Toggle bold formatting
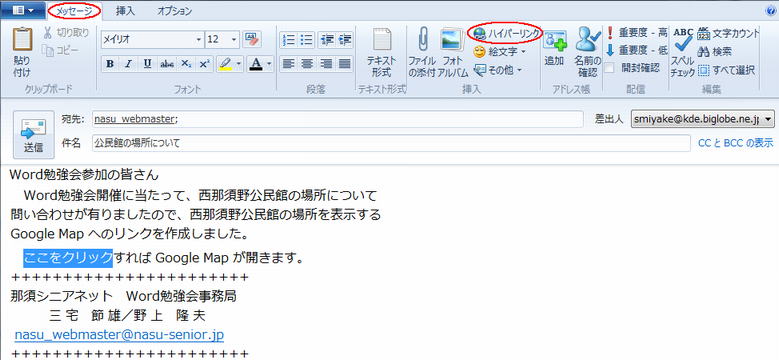 110,64
